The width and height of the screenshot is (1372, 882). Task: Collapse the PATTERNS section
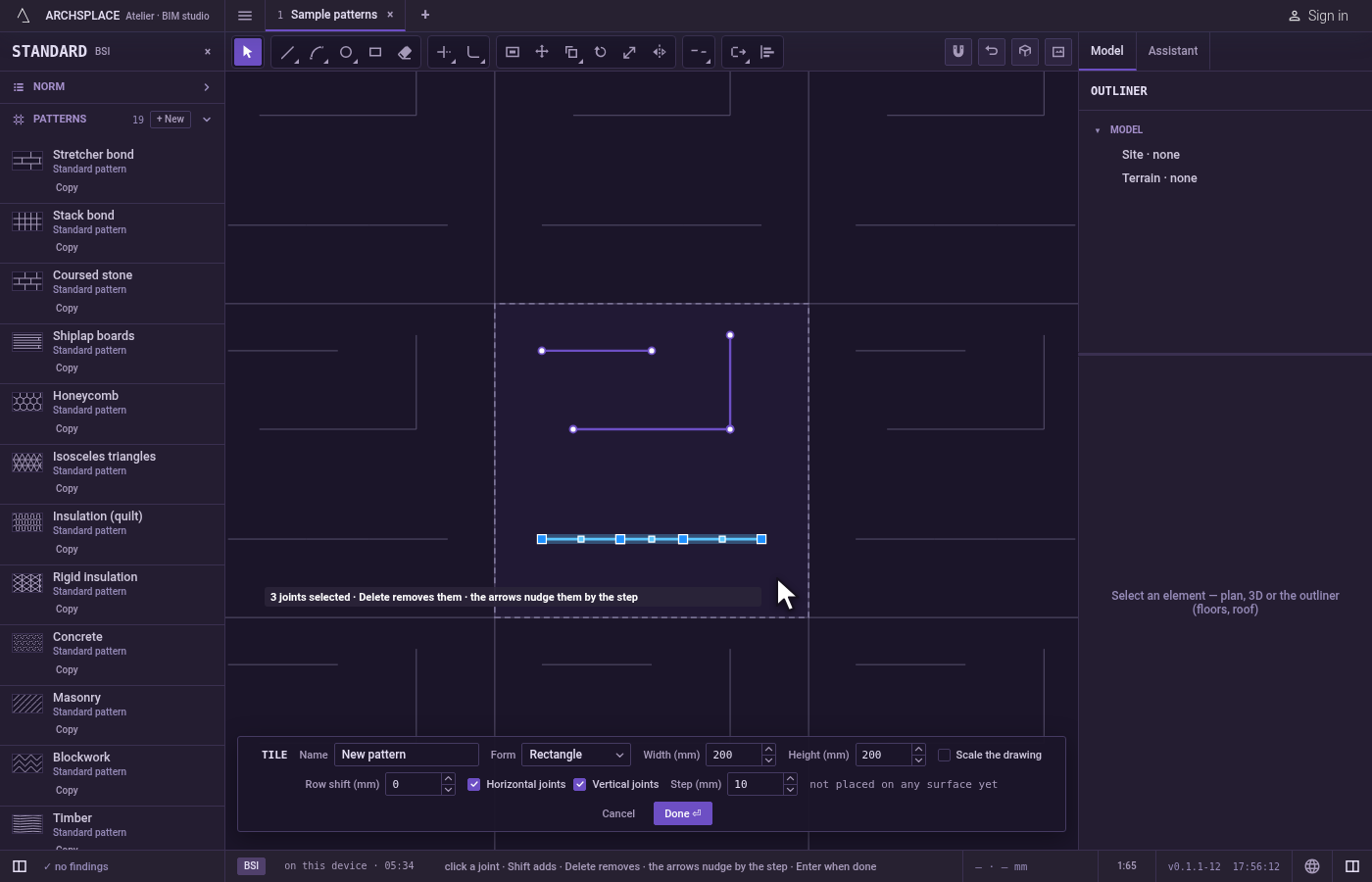[x=207, y=120]
